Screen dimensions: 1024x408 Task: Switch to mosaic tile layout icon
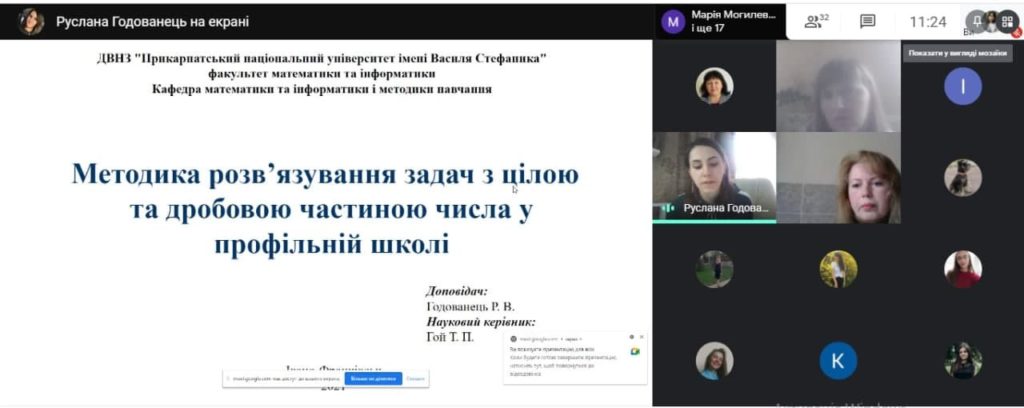[x=1007, y=22]
